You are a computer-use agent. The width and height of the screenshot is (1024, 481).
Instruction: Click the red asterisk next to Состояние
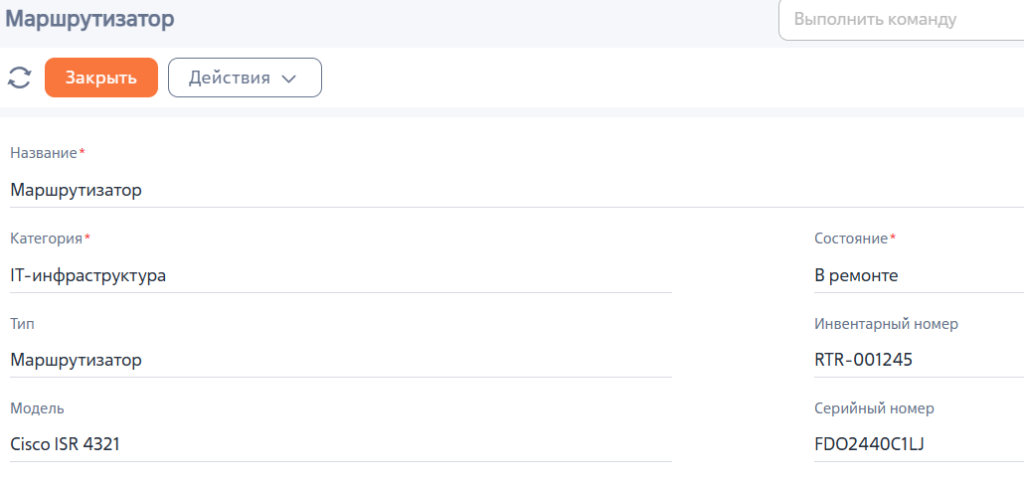click(893, 238)
